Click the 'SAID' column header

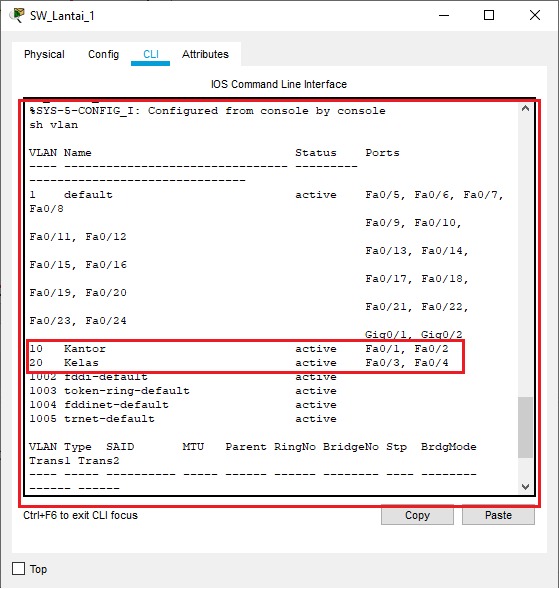pos(120,447)
